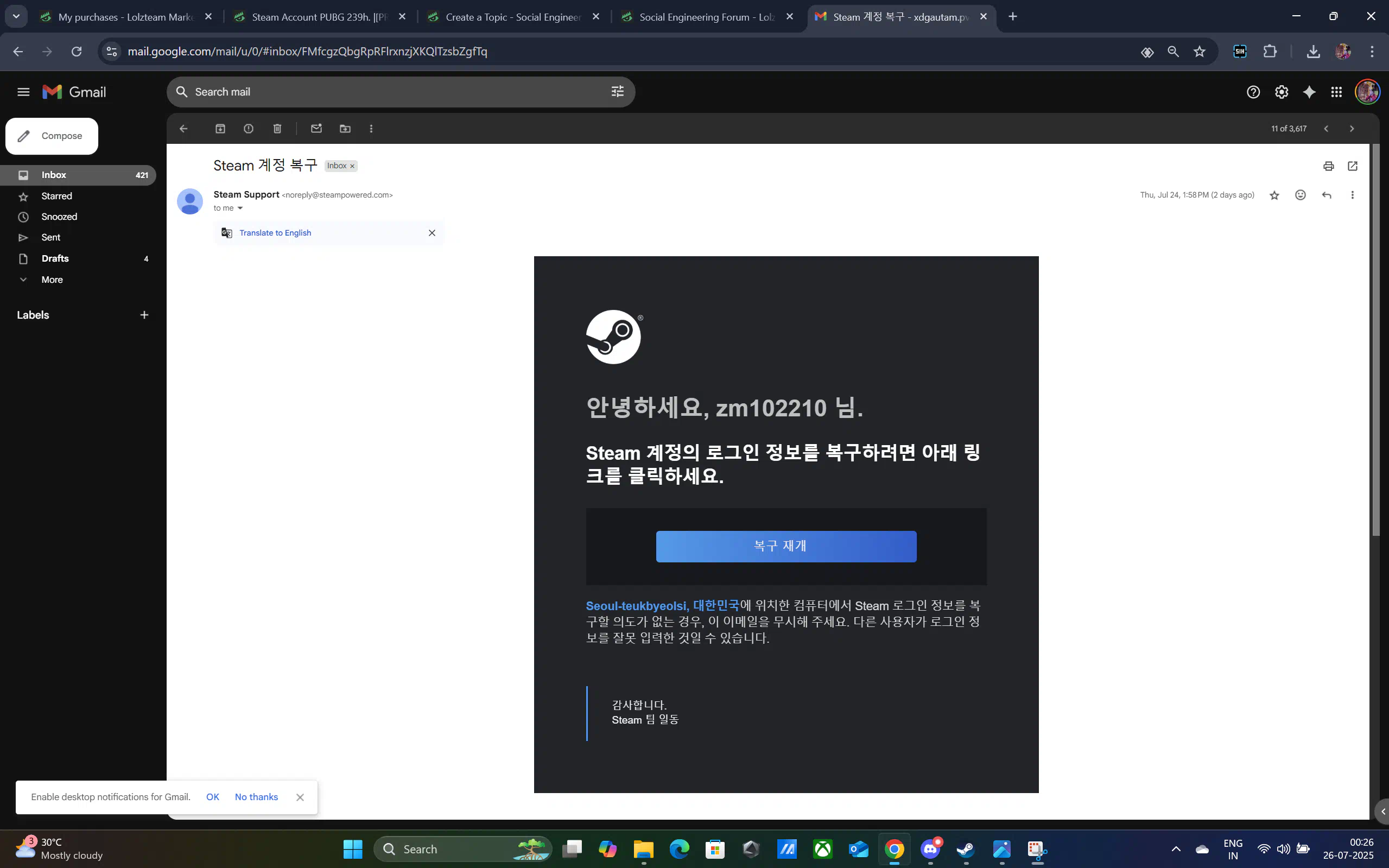
Task: Open the Inbox folder
Action: [x=78, y=175]
